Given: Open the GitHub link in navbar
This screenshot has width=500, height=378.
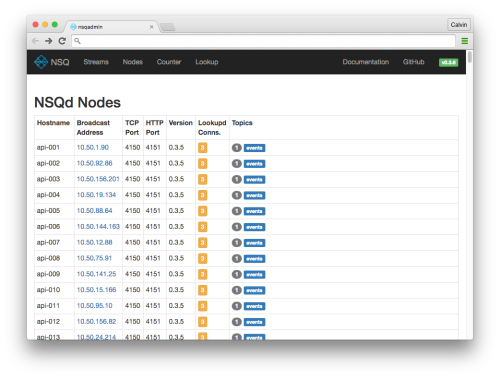Looking at the screenshot, I should point(413,62).
